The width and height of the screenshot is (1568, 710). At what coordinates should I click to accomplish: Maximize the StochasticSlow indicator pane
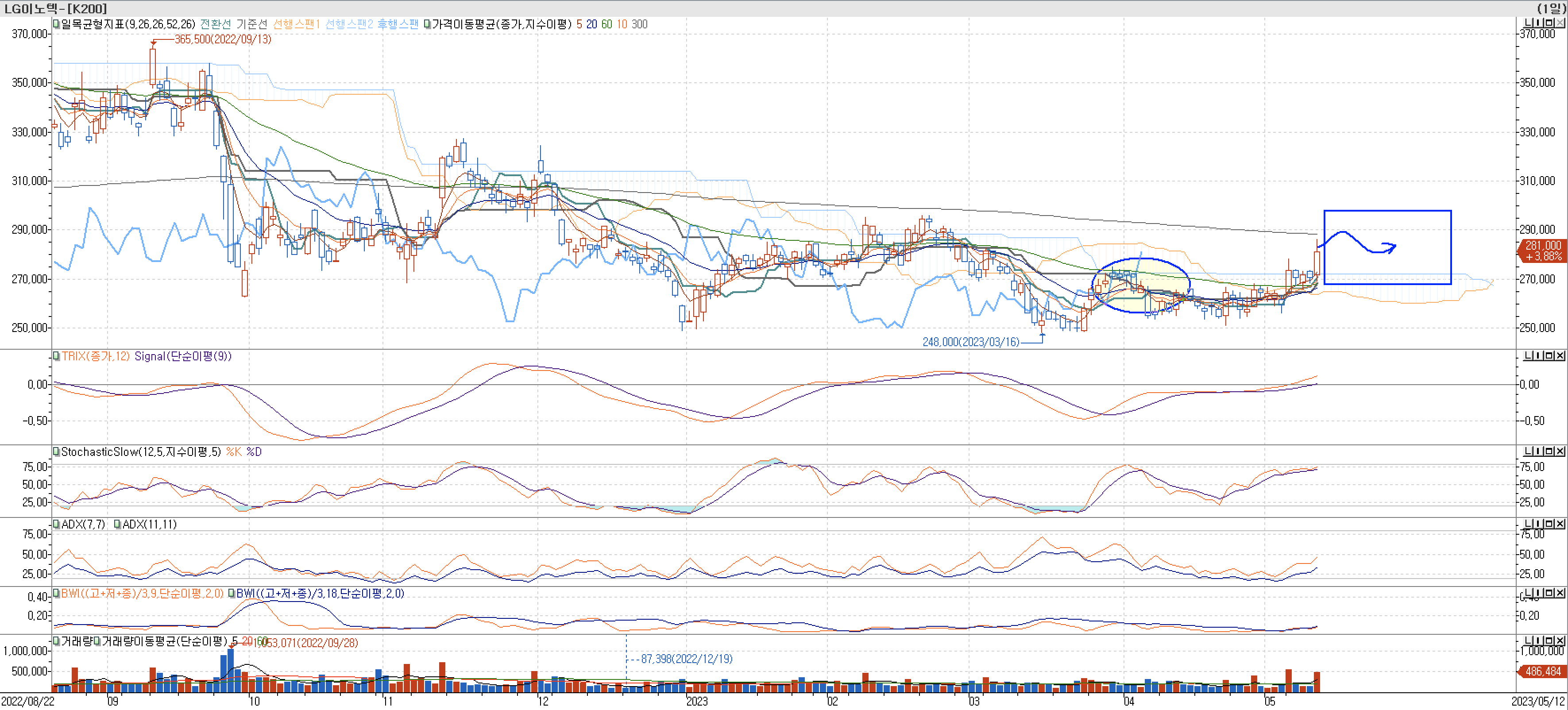click(1549, 451)
